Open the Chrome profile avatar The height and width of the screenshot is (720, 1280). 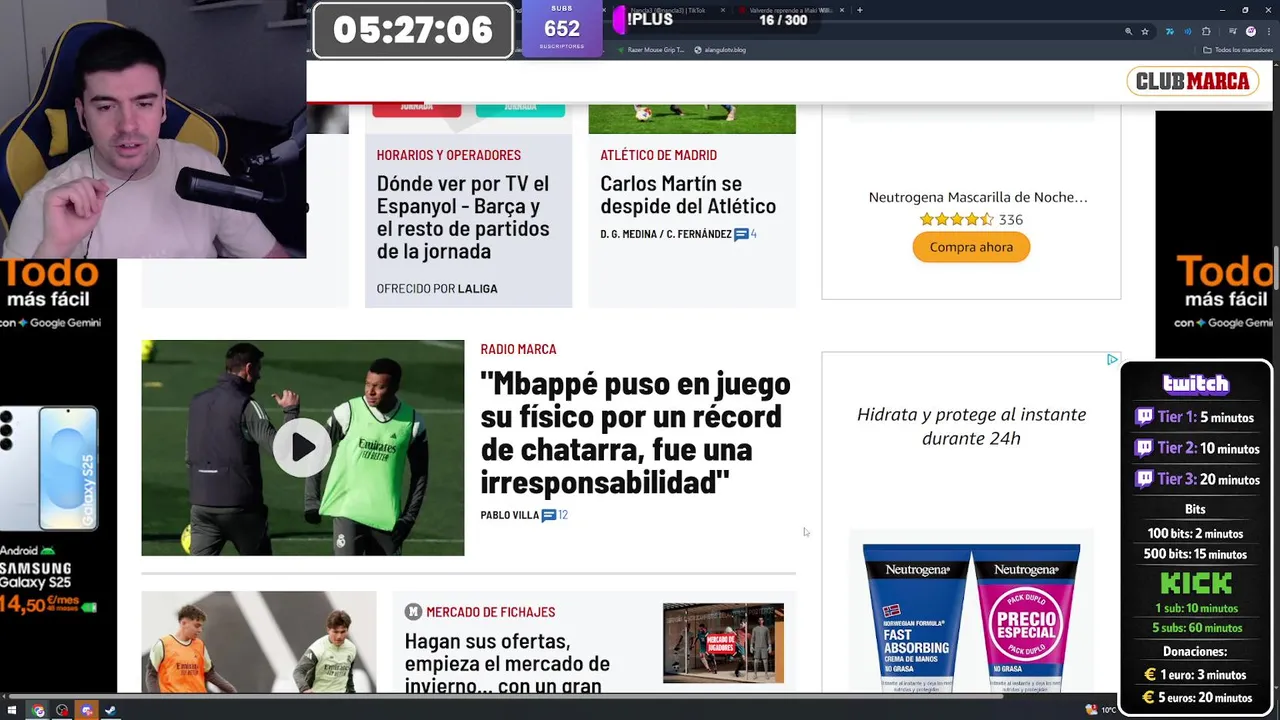click(1250, 32)
